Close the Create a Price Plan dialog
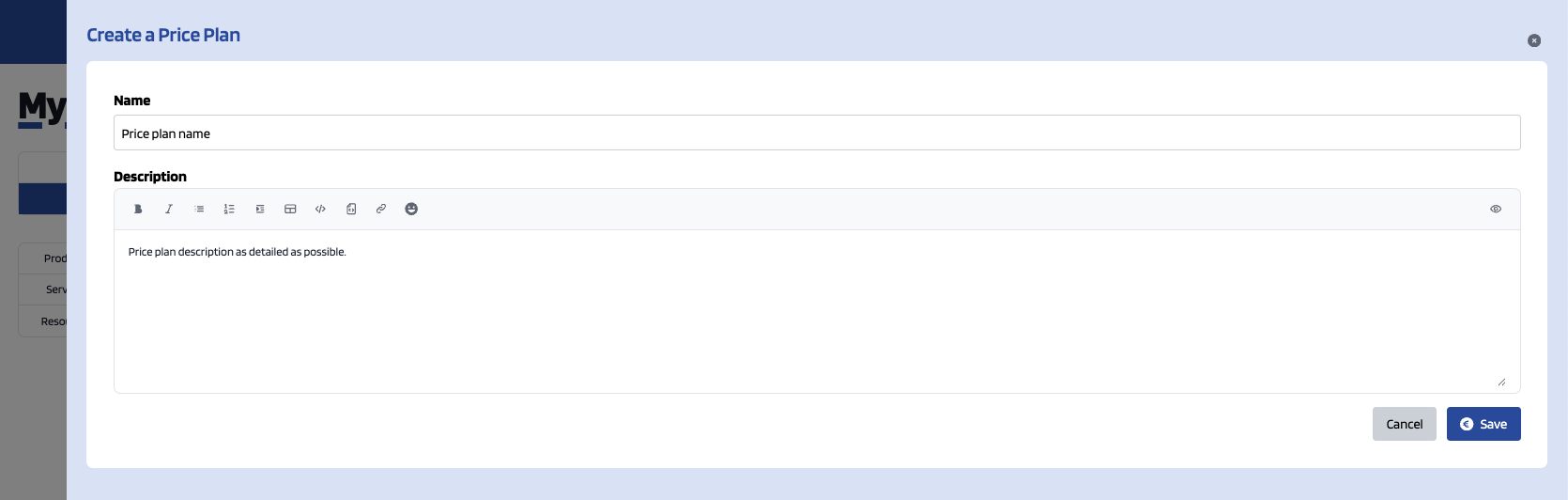This screenshot has width=1568, height=500. click(x=1534, y=40)
